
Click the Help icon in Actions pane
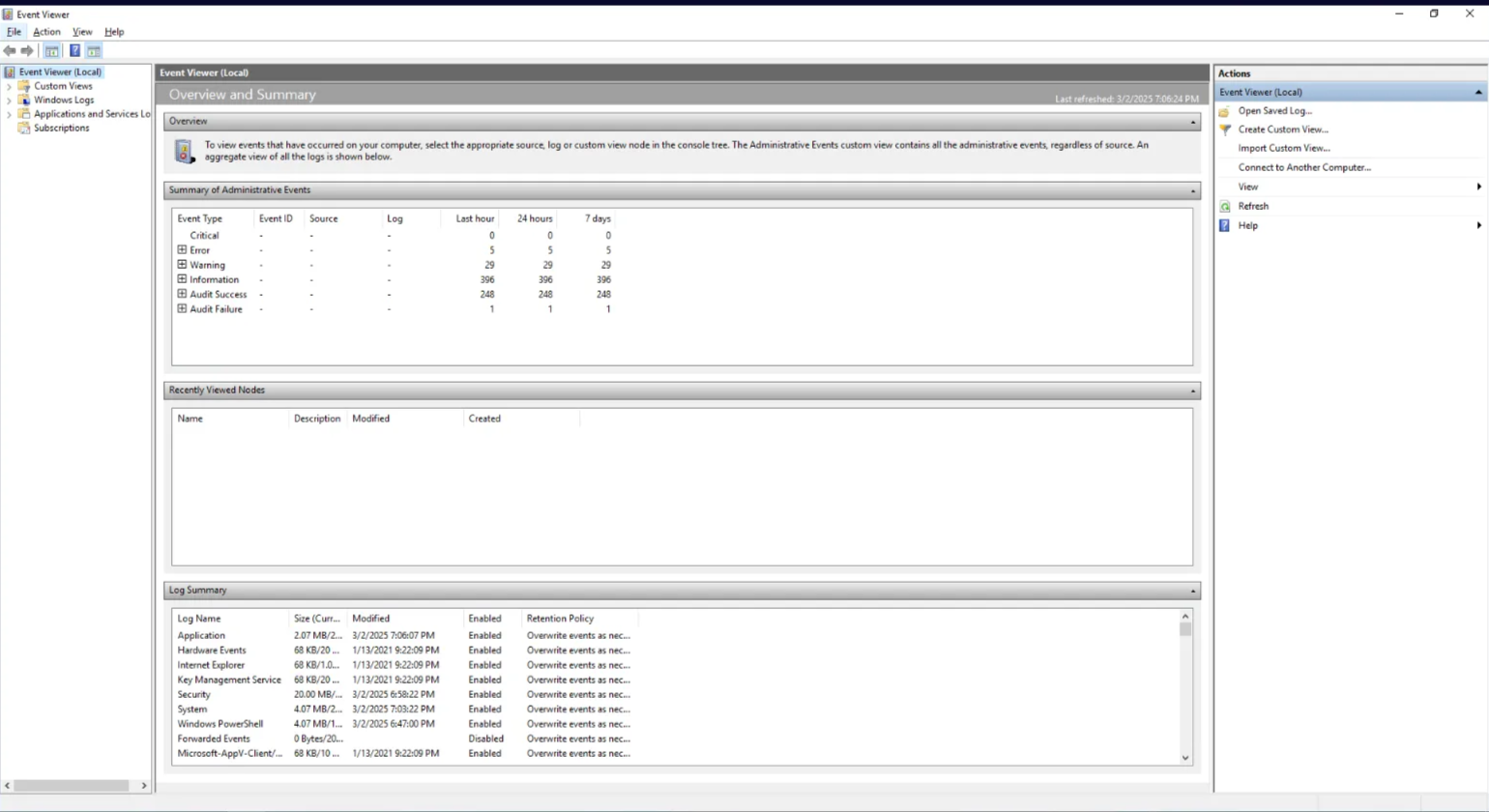point(1225,225)
